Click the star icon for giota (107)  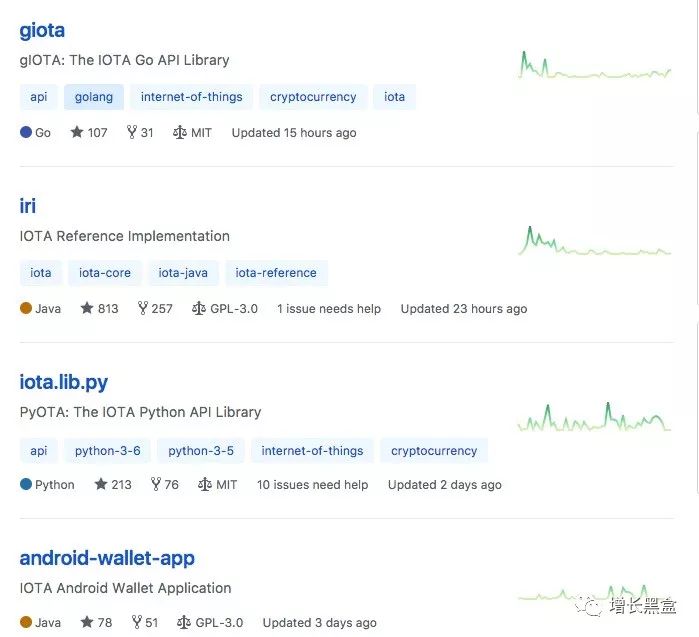[x=77, y=132]
